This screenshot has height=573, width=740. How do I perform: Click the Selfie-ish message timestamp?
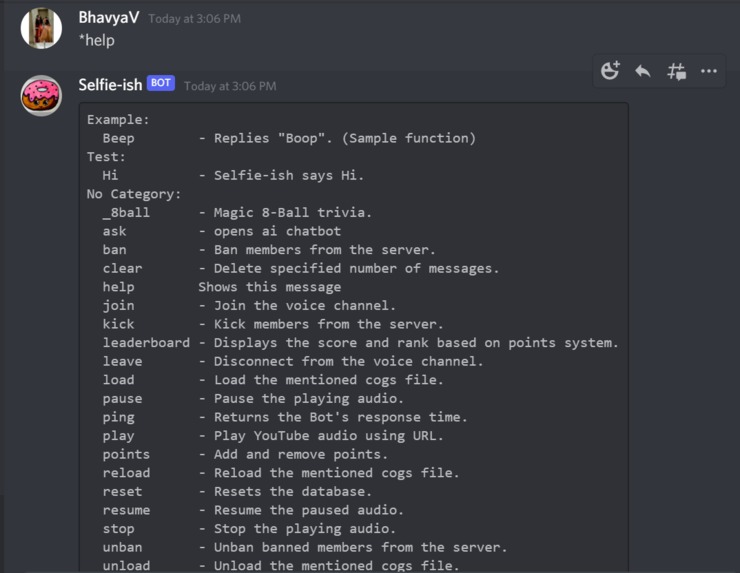pyautogui.click(x=230, y=86)
